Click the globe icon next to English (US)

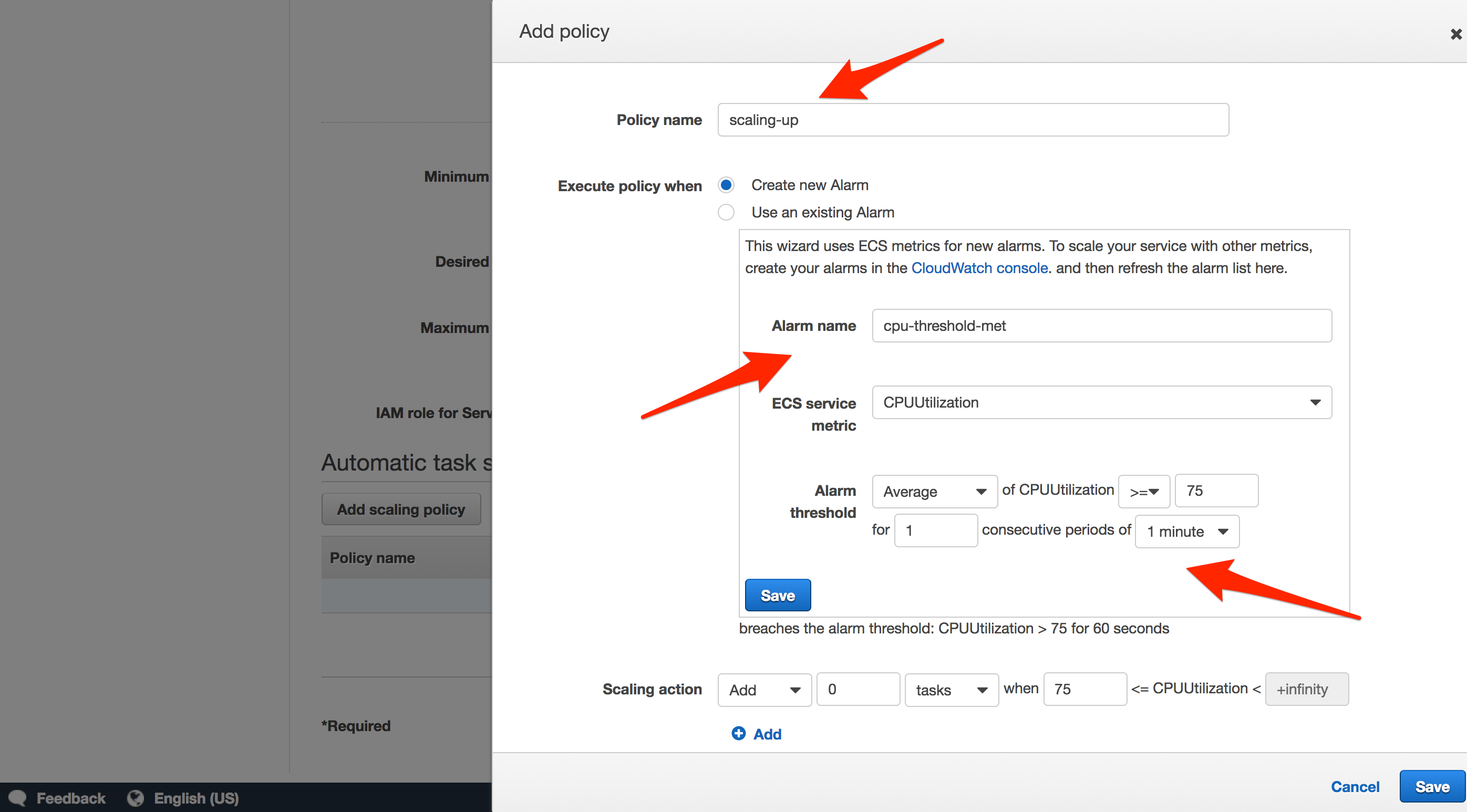[x=135, y=798]
